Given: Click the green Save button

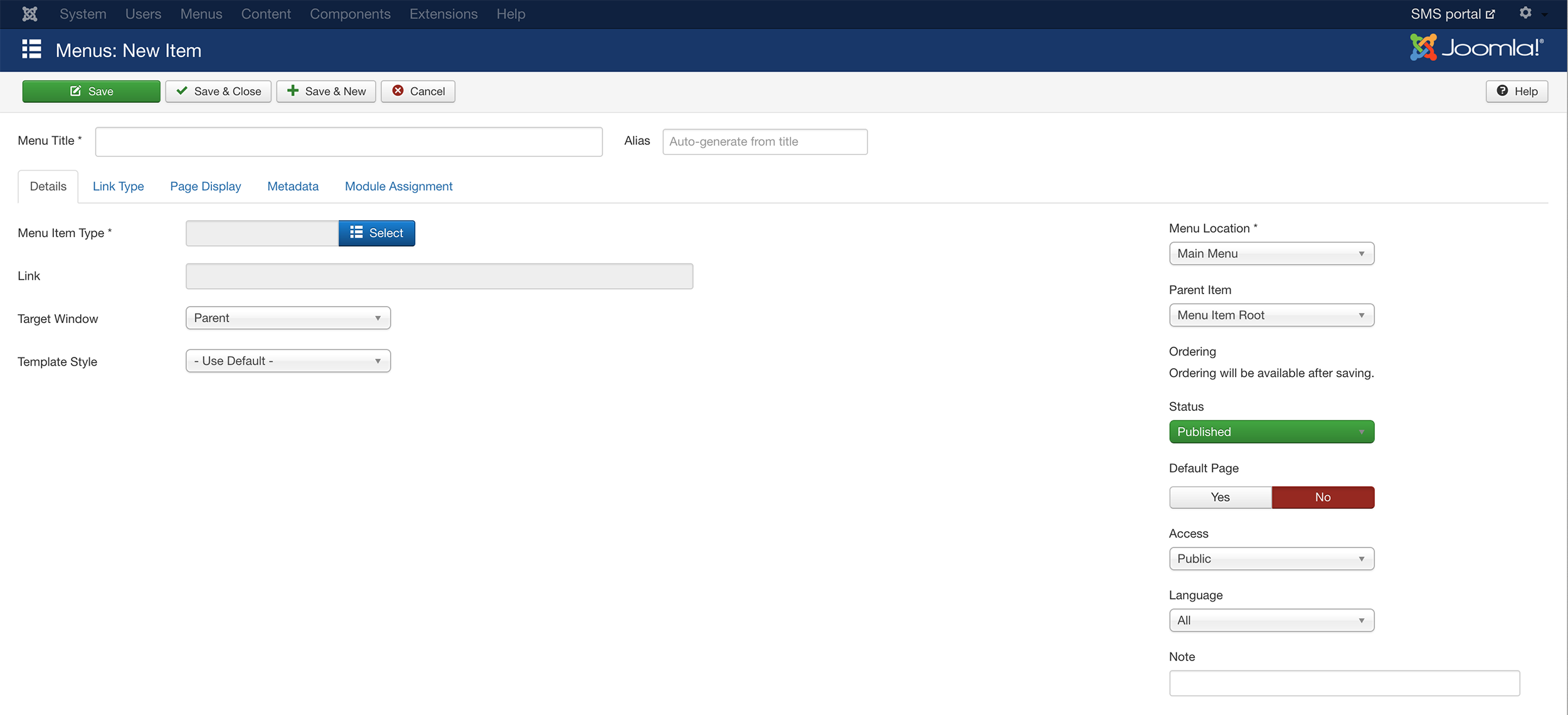Looking at the screenshot, I should [92, 91].
